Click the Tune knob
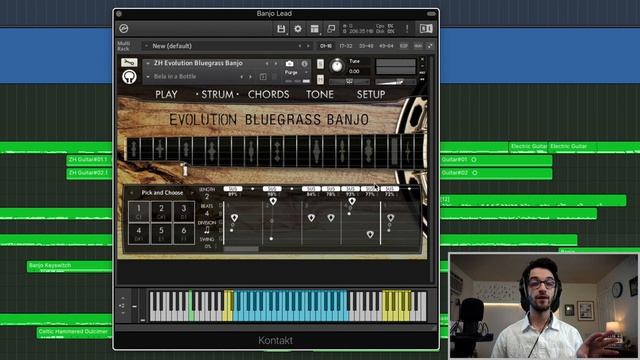The image size is (640, 360). tap(337, 66)
